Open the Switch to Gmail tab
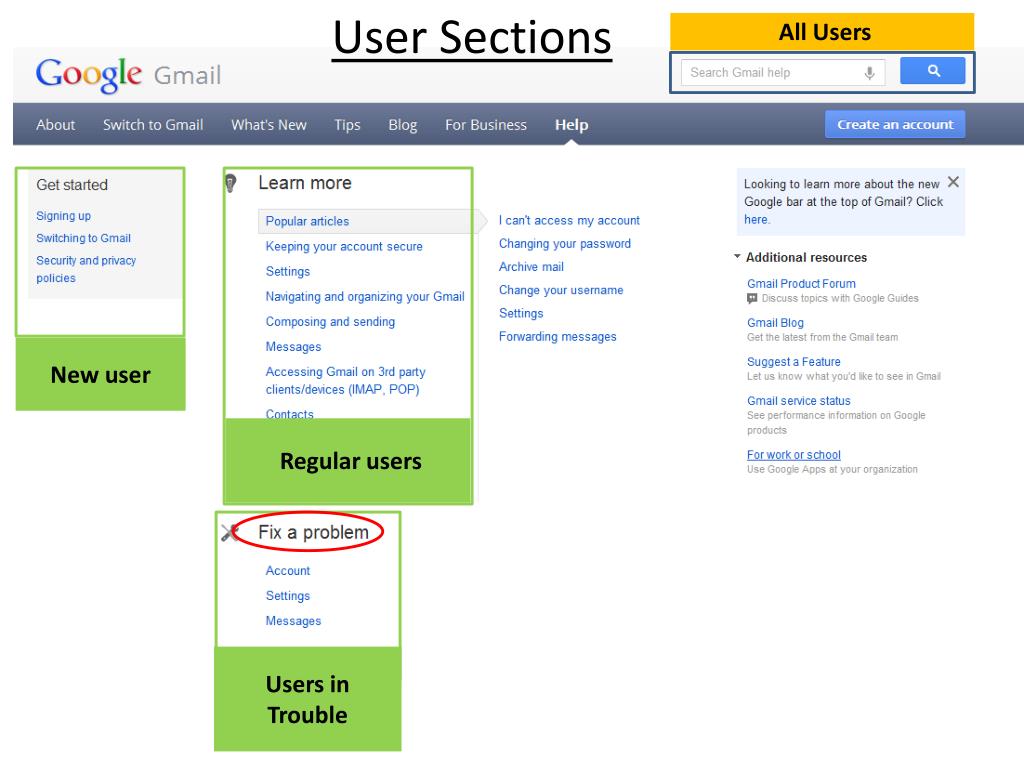Image resolution: width=1024 pixels, height=768 pixels. click(x=153, y=125)
